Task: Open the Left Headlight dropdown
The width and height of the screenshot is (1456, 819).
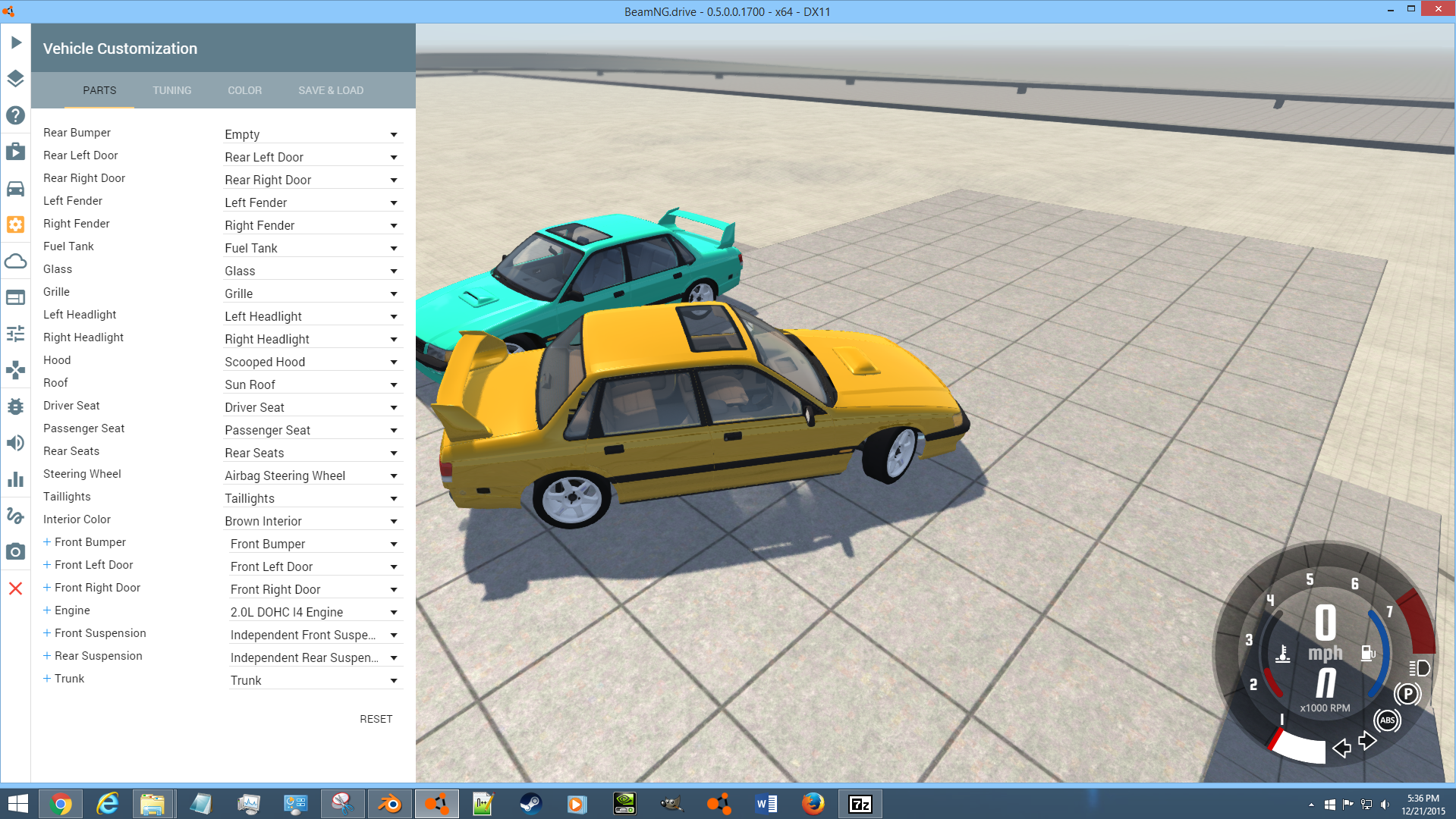Action: point(312,316)
